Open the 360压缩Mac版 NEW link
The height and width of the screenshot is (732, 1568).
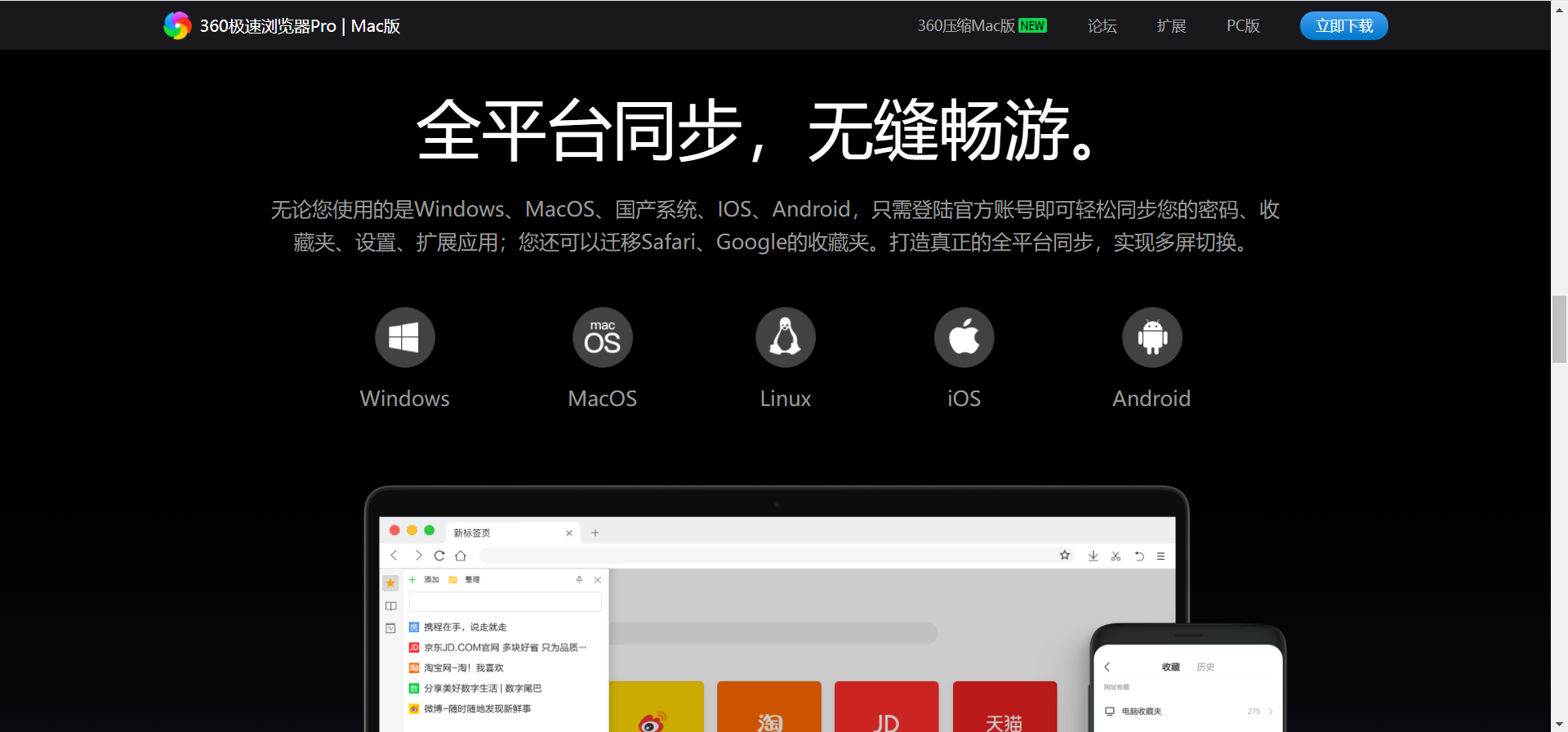982,26
